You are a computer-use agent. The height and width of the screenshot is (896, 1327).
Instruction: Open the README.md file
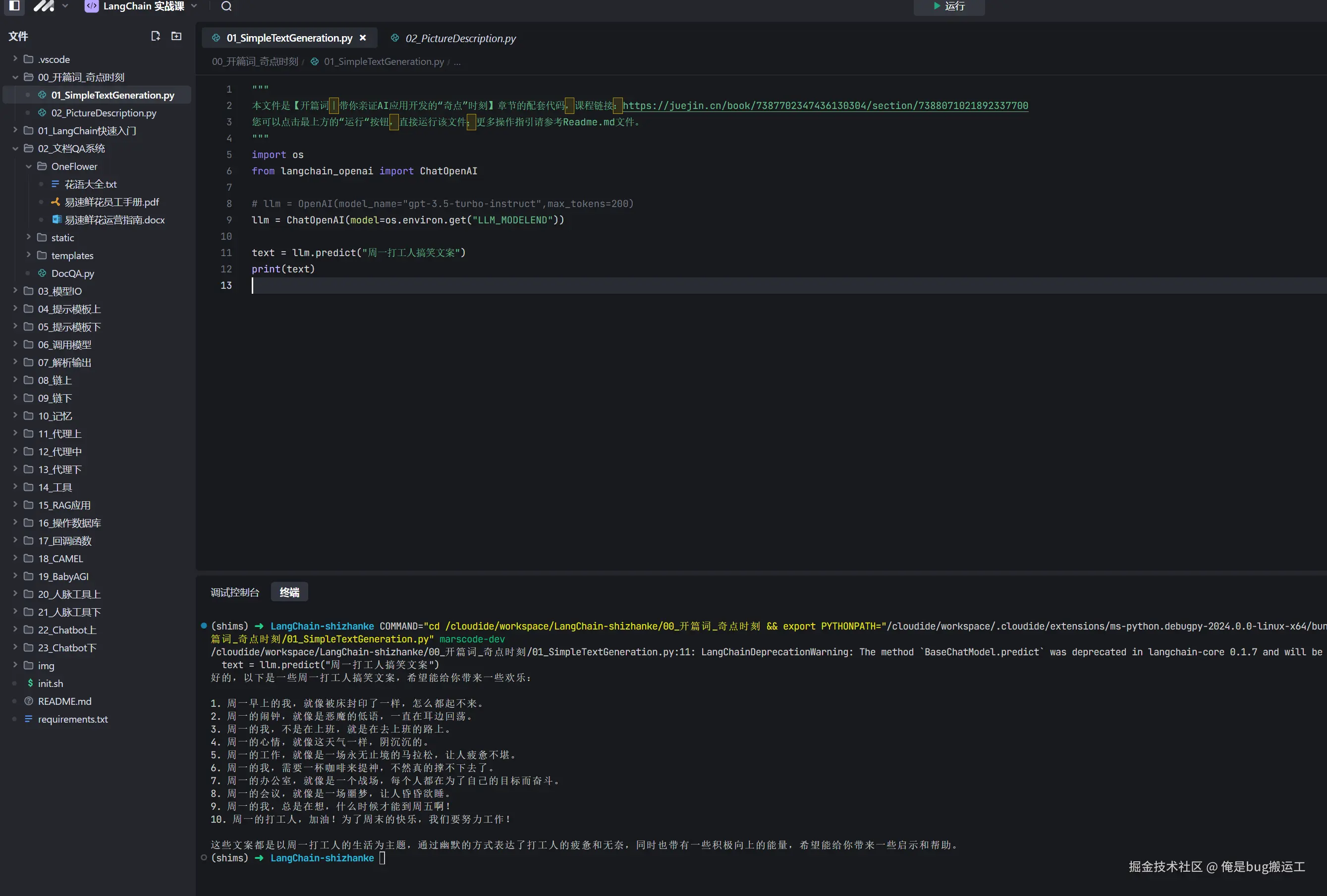coord(64,701)
